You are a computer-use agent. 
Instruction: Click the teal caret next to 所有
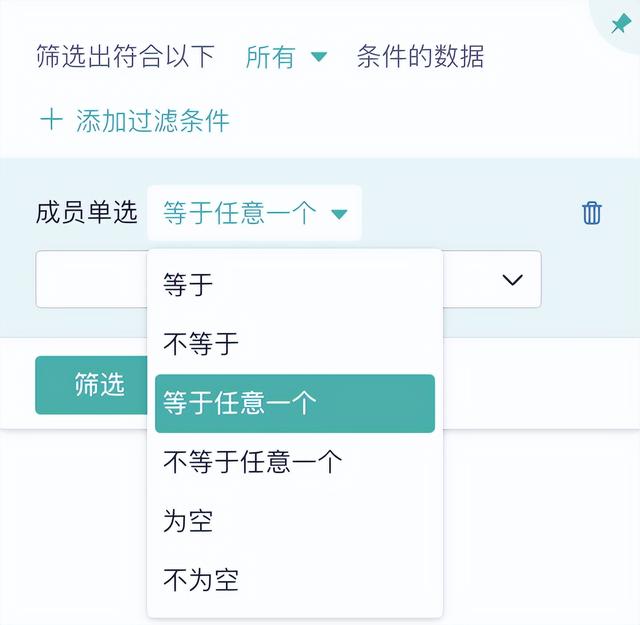[x=318, y=57]
